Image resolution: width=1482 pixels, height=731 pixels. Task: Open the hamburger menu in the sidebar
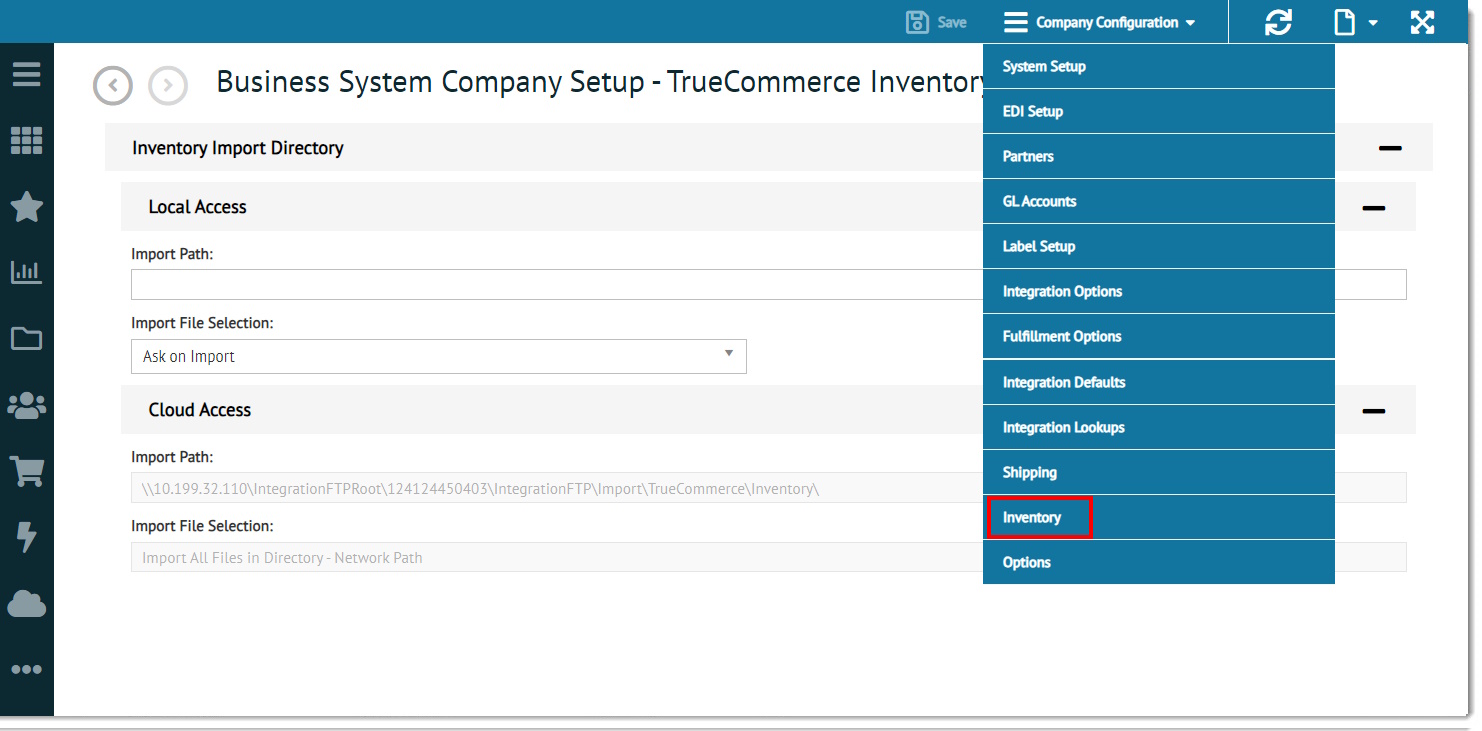(x=26, y=75)
